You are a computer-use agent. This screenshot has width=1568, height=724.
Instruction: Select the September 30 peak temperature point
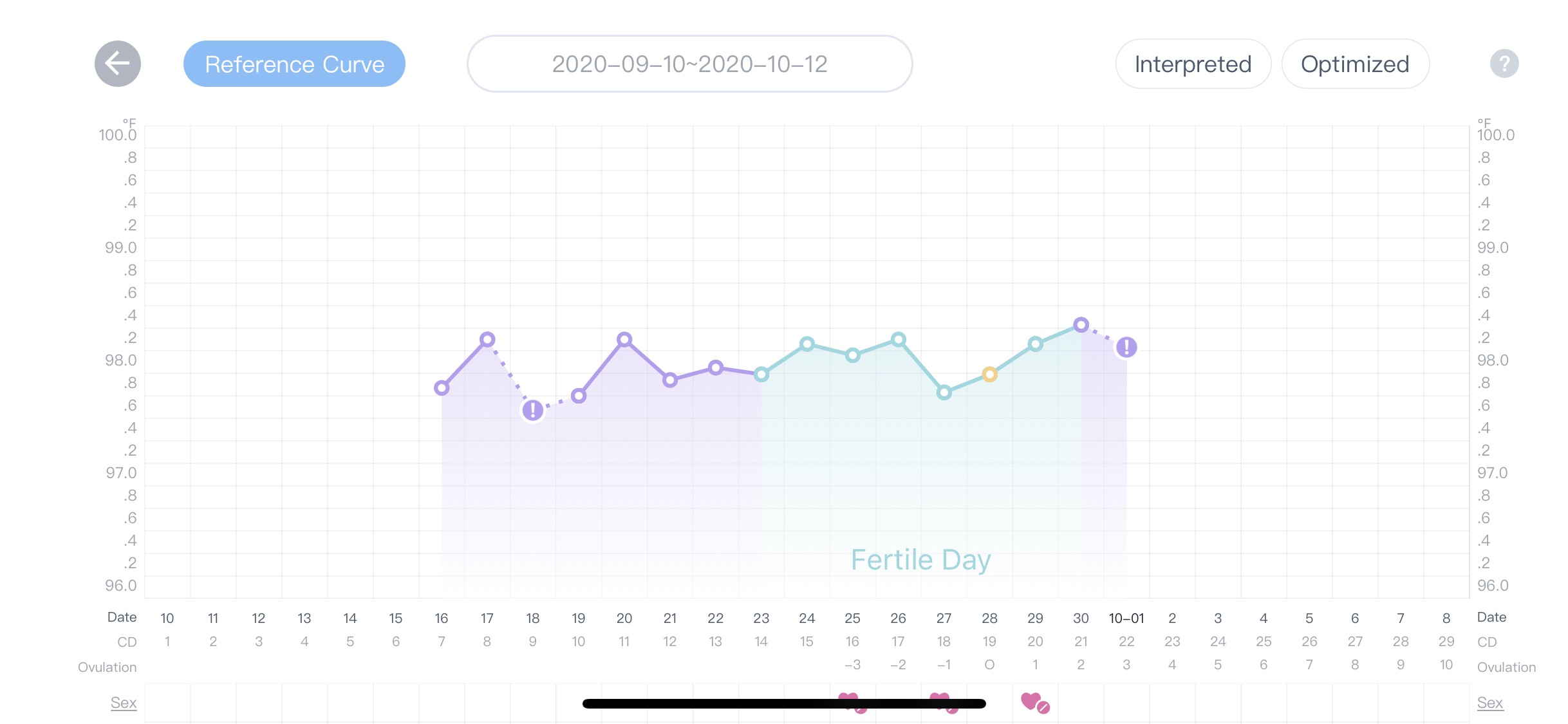pyautogui.click(x=1081, y=325)
